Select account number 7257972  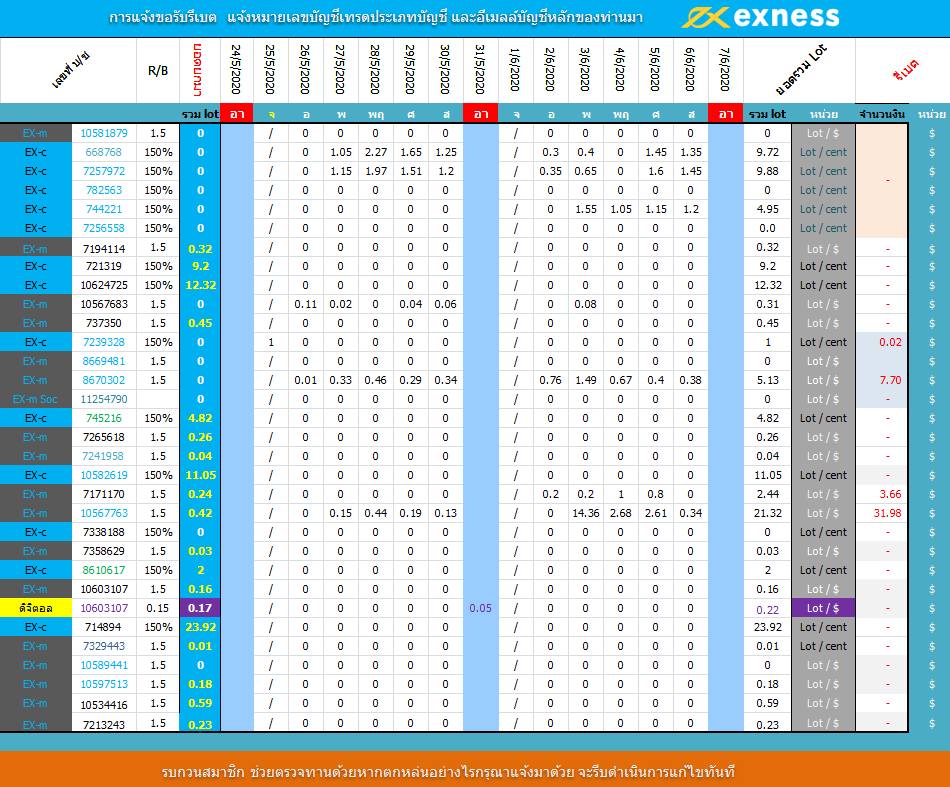tap(104, 171)
